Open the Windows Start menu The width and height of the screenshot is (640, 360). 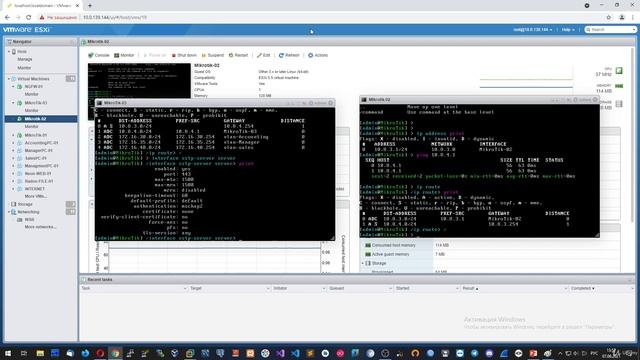pyautogui.click(x=8, y=353)
